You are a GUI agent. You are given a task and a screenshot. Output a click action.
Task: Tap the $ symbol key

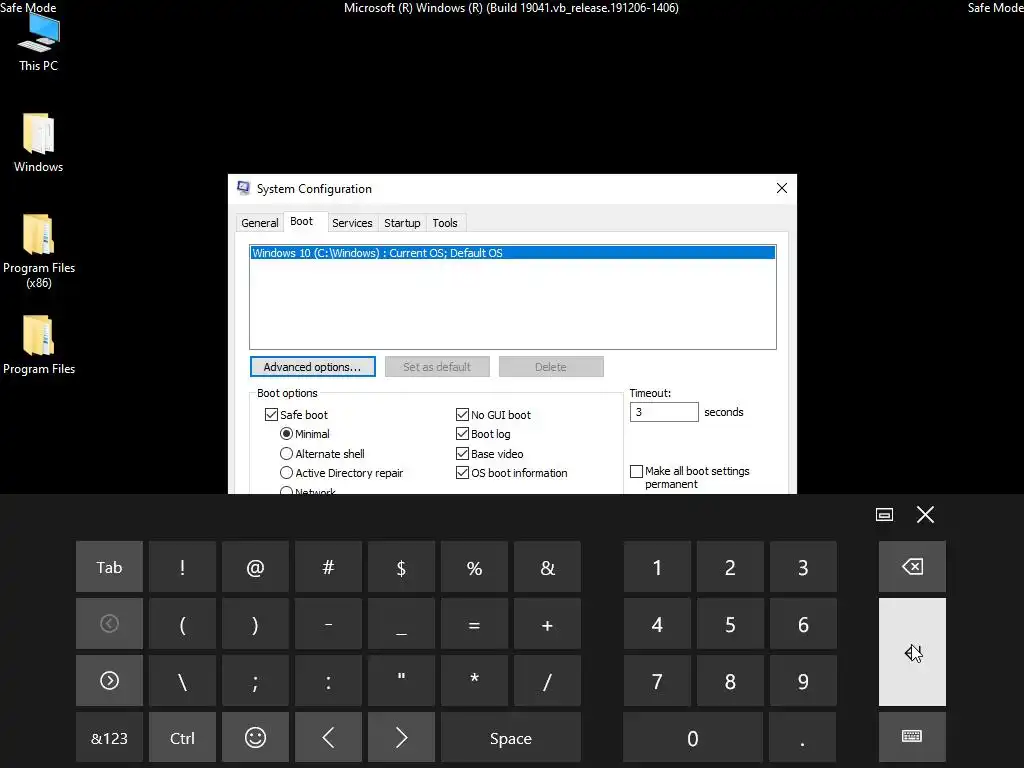402,567
